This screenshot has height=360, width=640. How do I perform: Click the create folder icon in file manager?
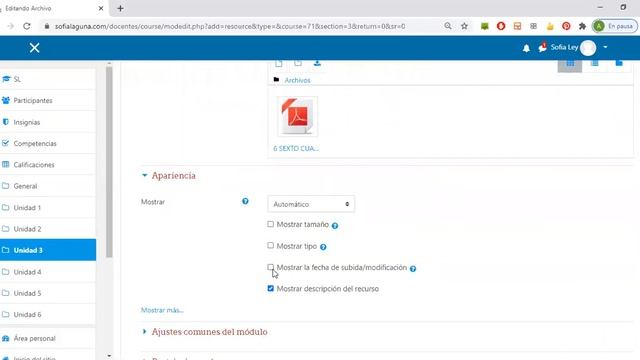point(298,63)
